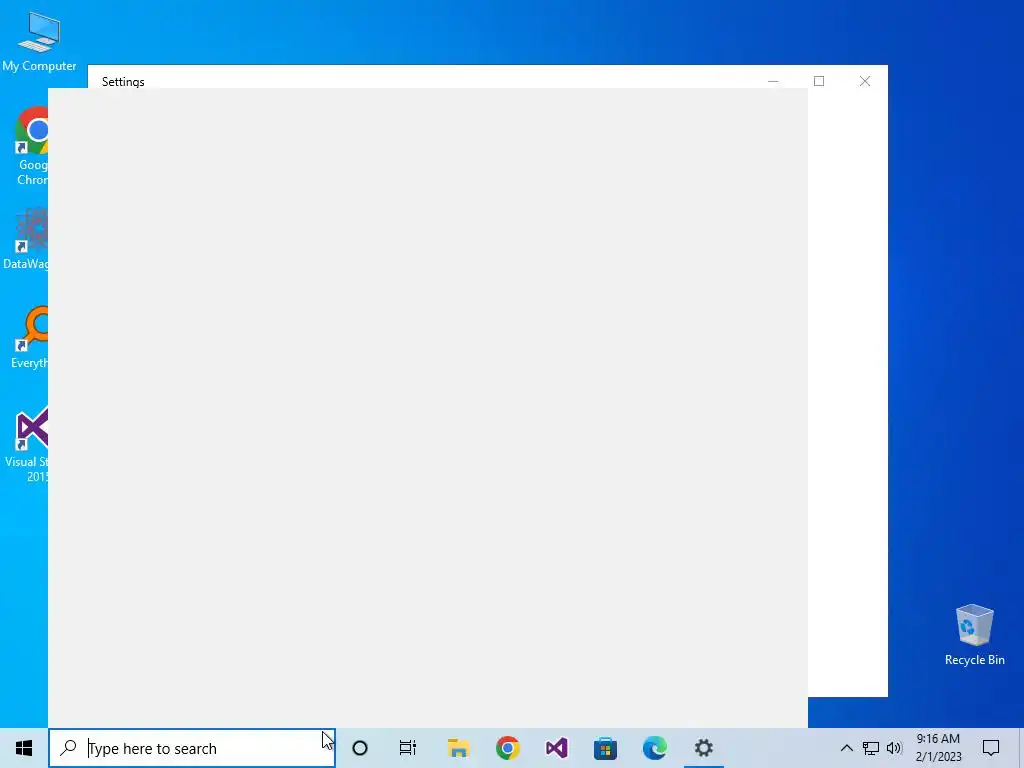Open the Start menu
1024x768 pixels.
pyautogui.click(x=24, y=748)
